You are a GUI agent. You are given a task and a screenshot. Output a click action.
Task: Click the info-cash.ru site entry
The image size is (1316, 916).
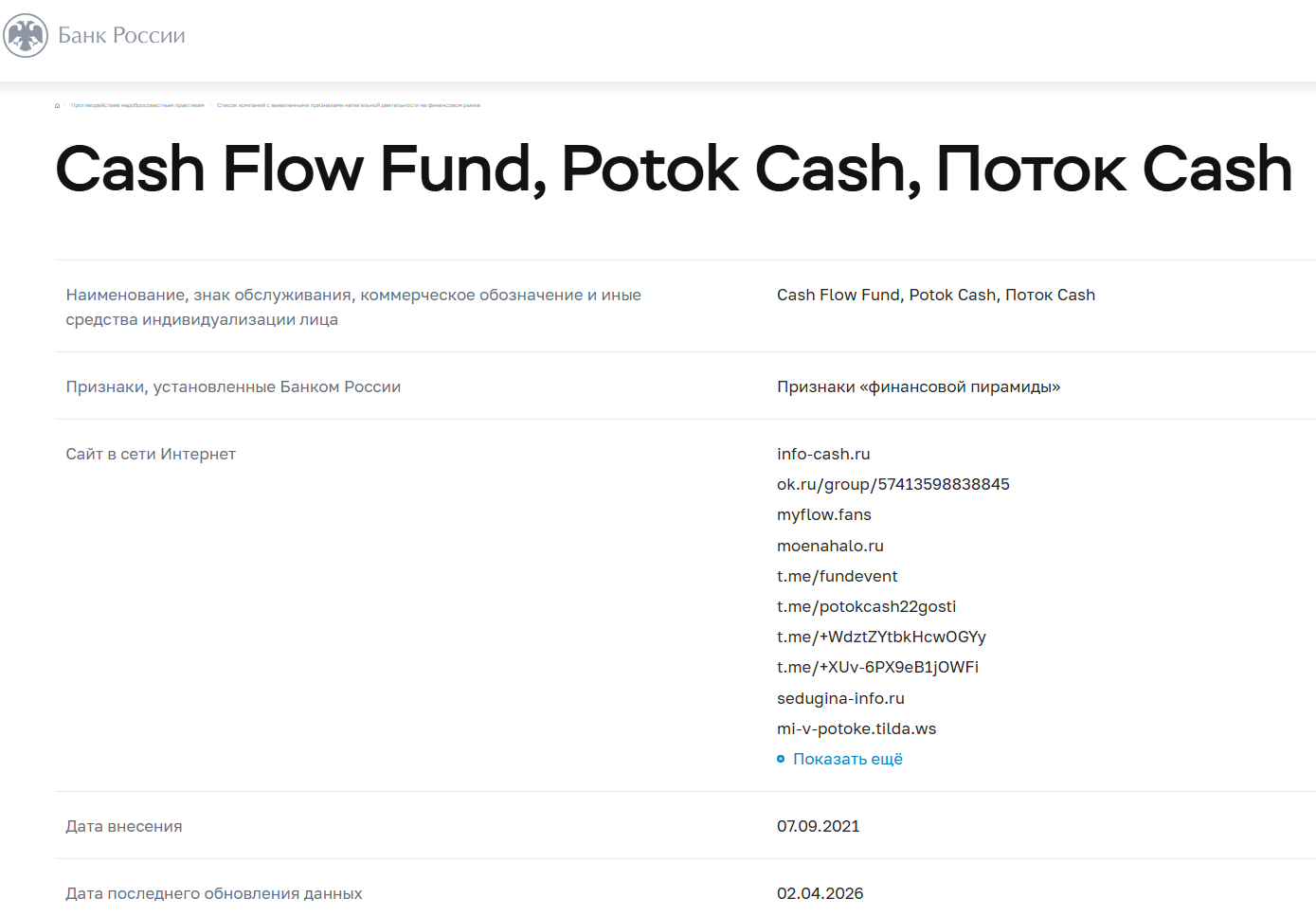point(823,454)
